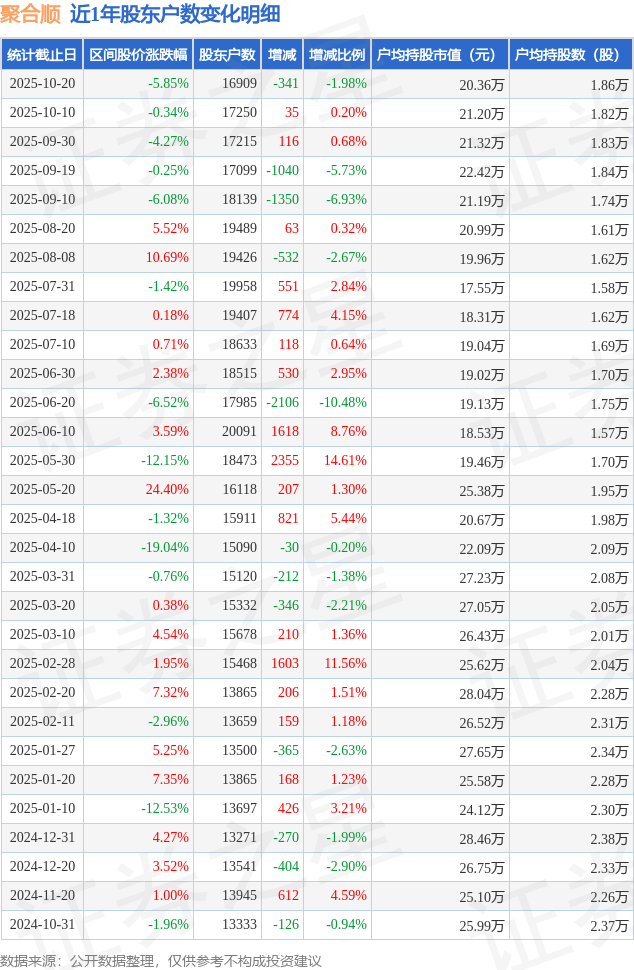This screenshot has width=634, height=970.
Task: Select the 2024-10-31 date cell
Action: 42,925
